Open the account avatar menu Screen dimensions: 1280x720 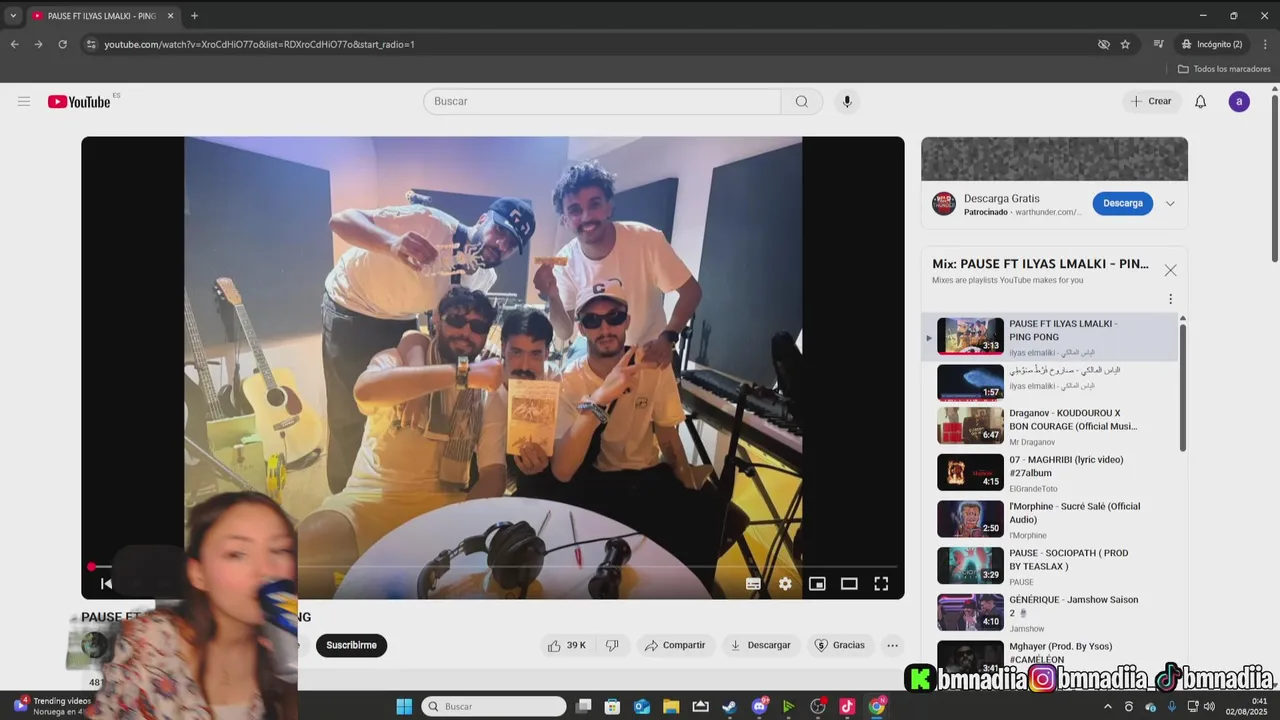coord(1239,101)
